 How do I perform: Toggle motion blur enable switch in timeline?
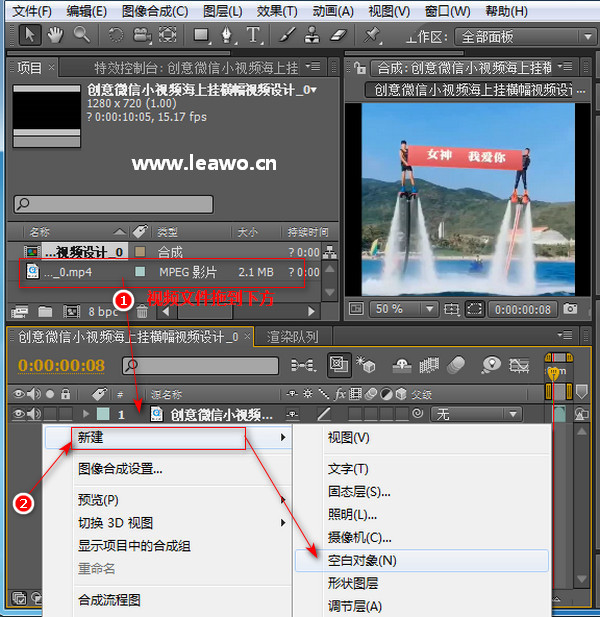pos(456,365)
